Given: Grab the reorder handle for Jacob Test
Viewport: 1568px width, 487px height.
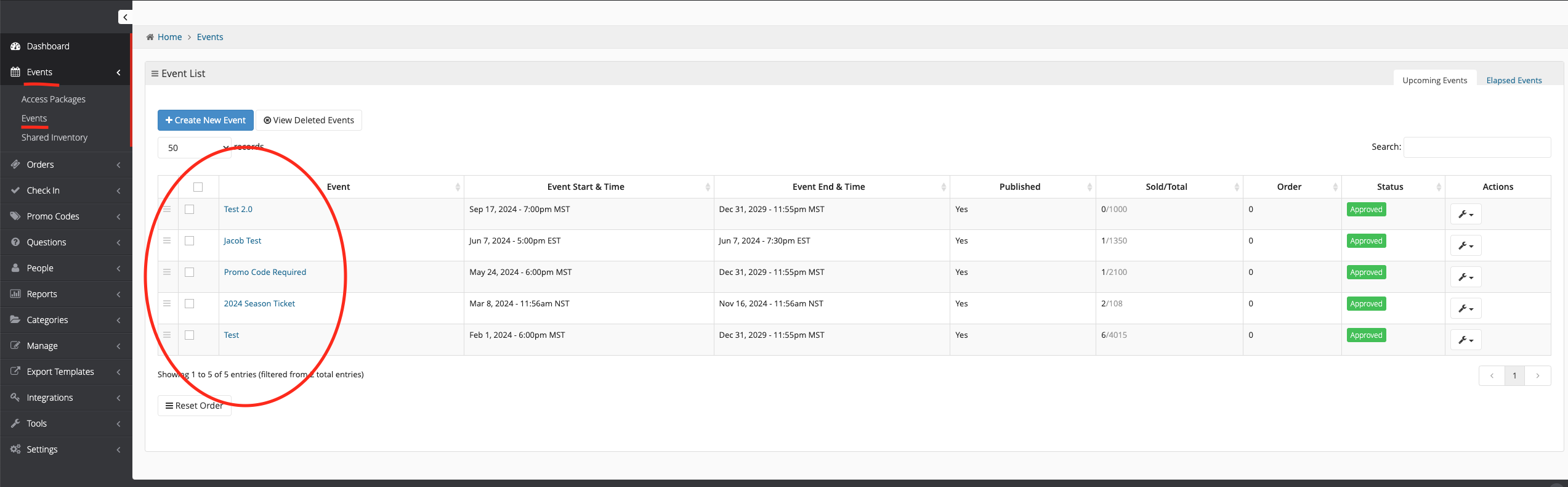Looking at the screenshot, I should point(167,241).
